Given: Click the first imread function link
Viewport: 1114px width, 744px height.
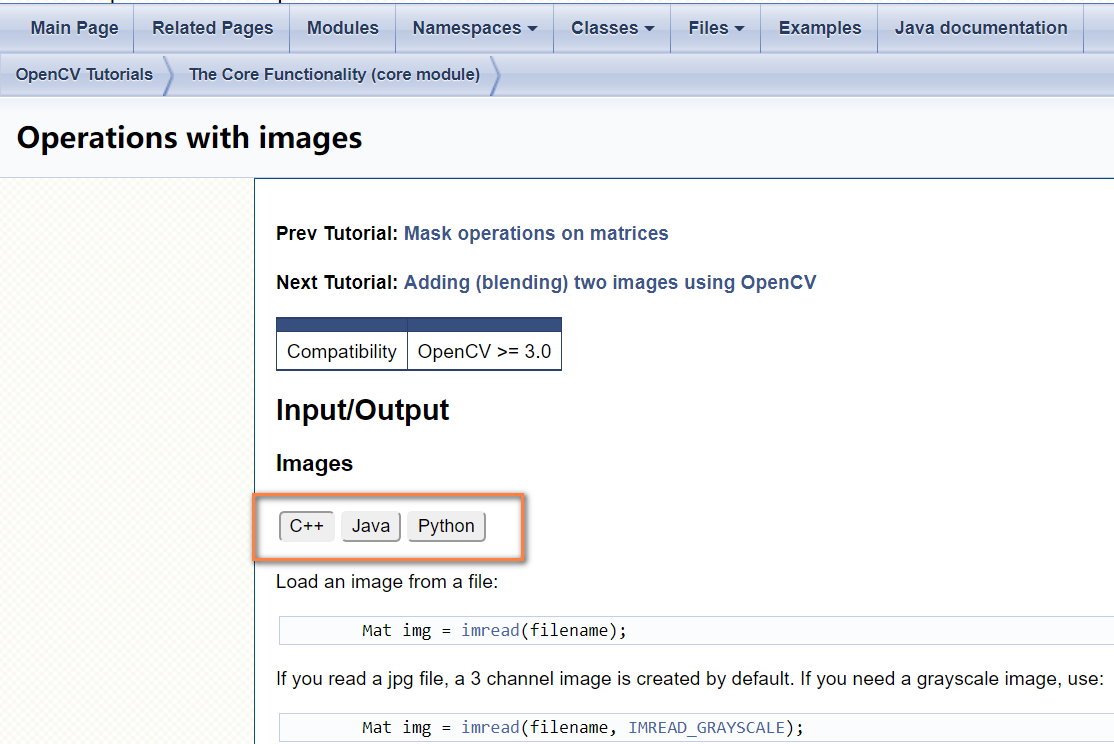Looking at the screenshot, I should click(490, 630).
